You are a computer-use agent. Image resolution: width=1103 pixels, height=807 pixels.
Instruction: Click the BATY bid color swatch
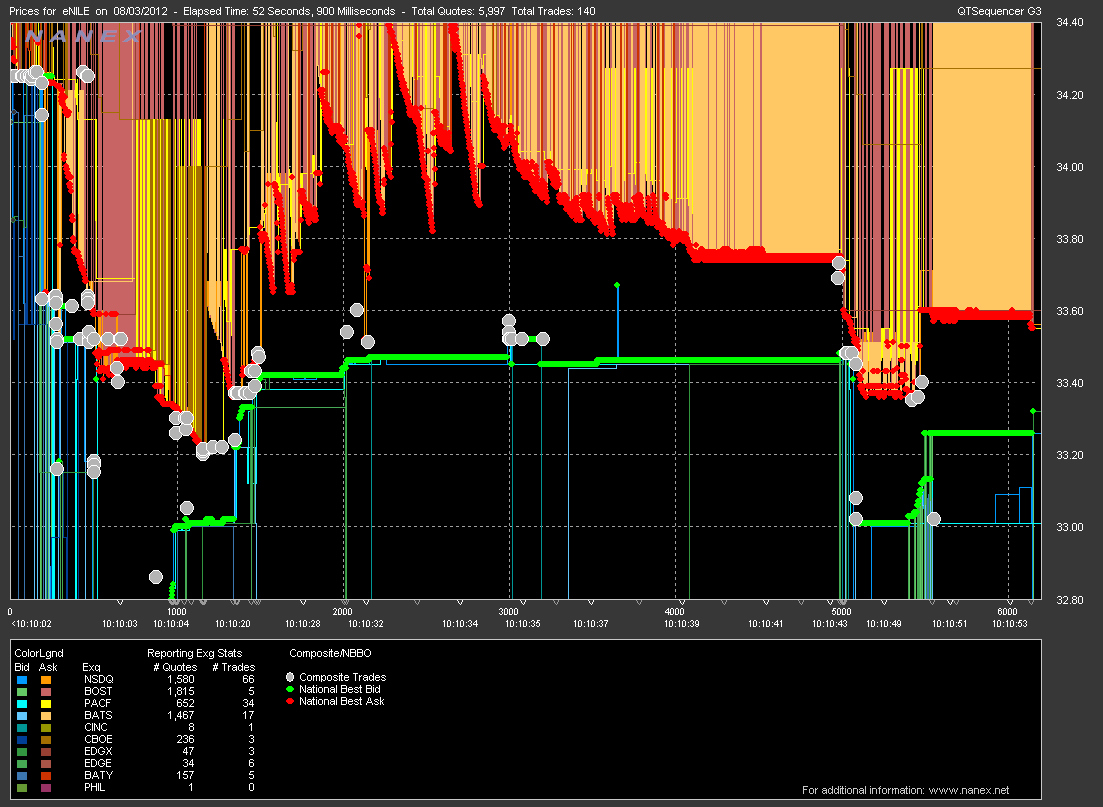pos(22,775)
